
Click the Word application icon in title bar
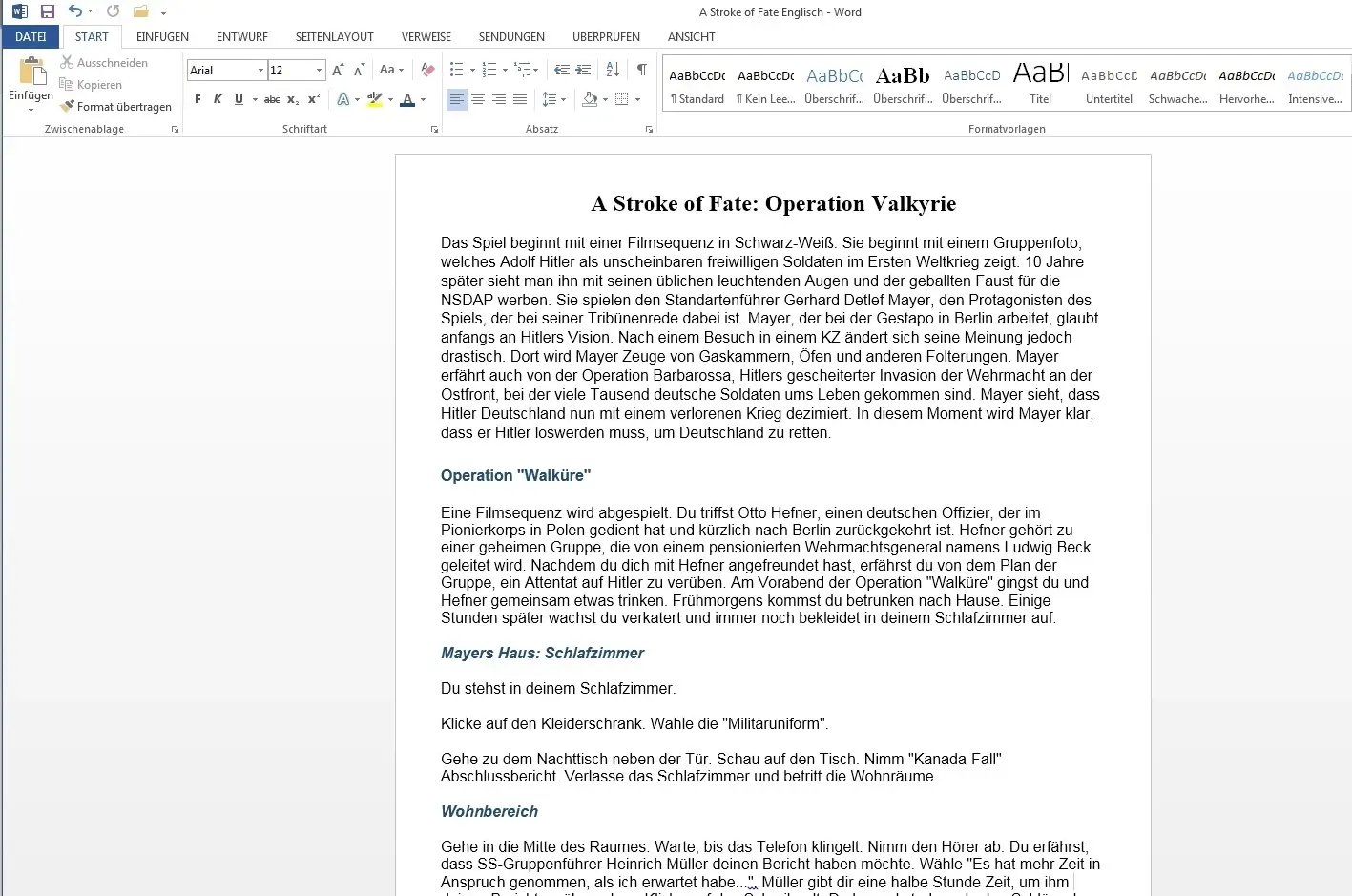[x=19, y=11]
